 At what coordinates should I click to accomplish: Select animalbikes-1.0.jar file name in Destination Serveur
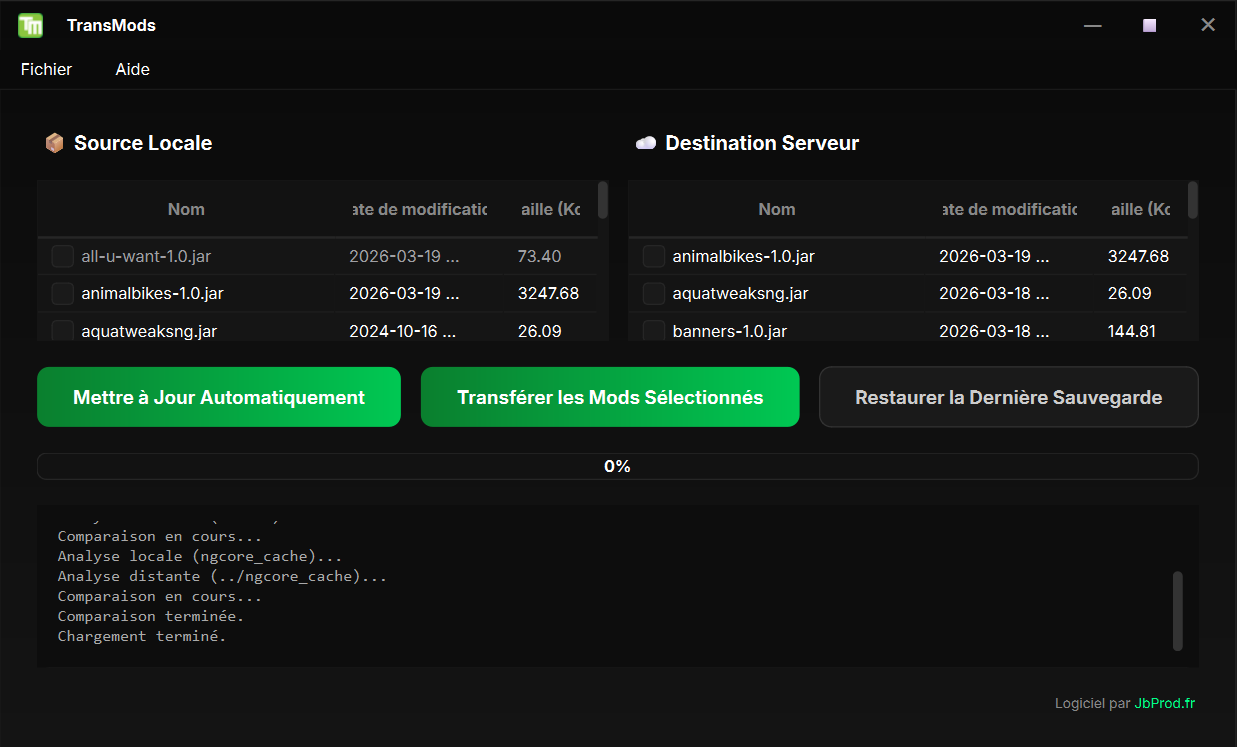(x=743, y=256)
